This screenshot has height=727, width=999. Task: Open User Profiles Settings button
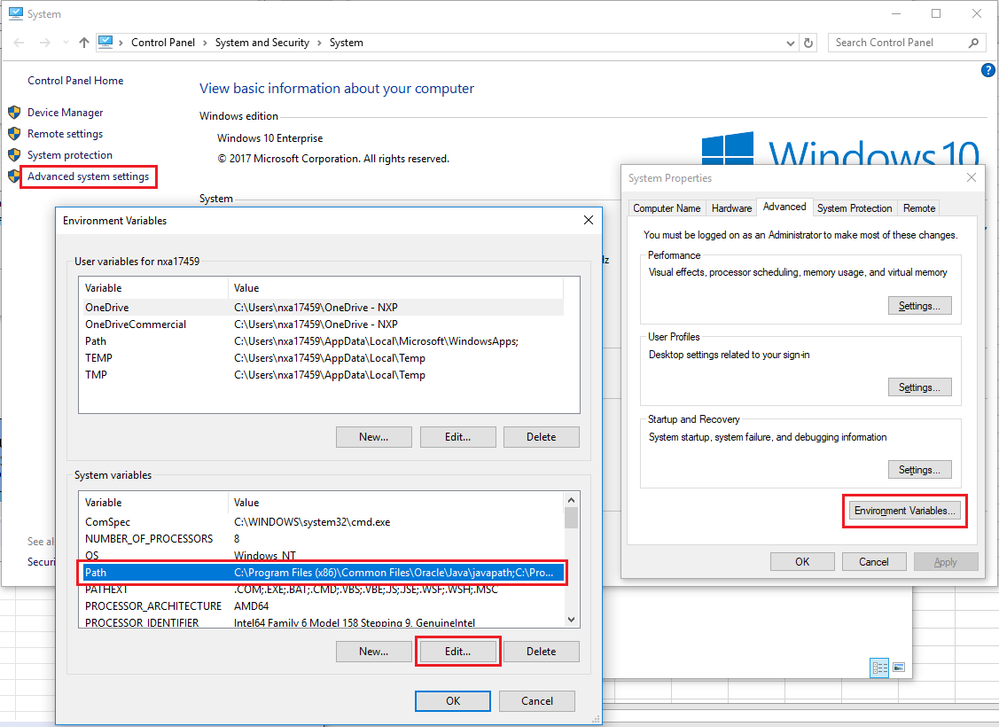click(919, 387)
